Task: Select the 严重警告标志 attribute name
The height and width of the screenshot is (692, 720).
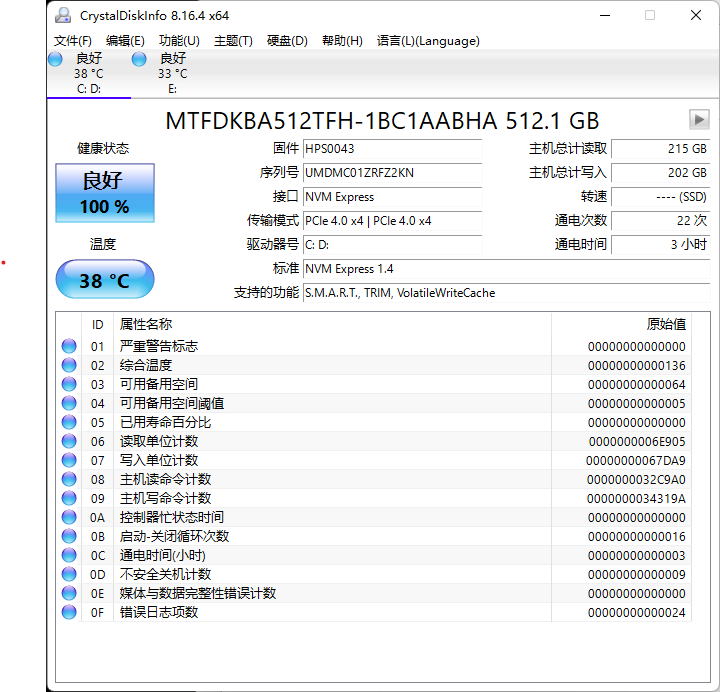Action: (x=159, y=346)
